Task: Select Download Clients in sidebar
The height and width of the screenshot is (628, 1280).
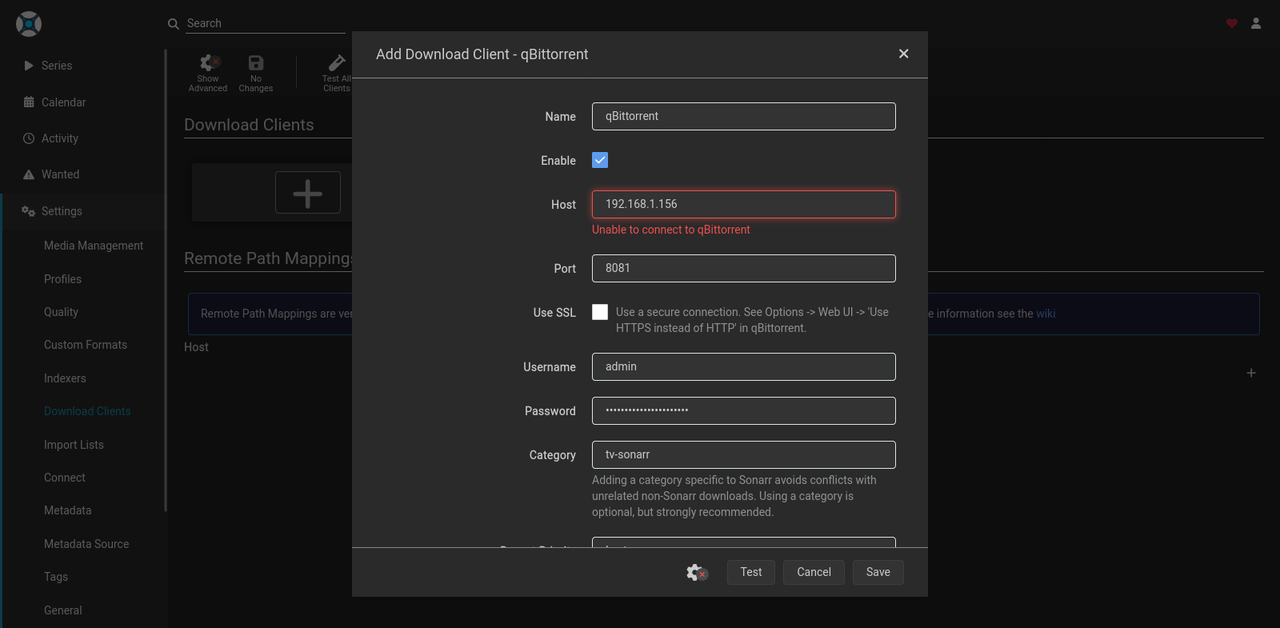Action: (x=87, y=411)
